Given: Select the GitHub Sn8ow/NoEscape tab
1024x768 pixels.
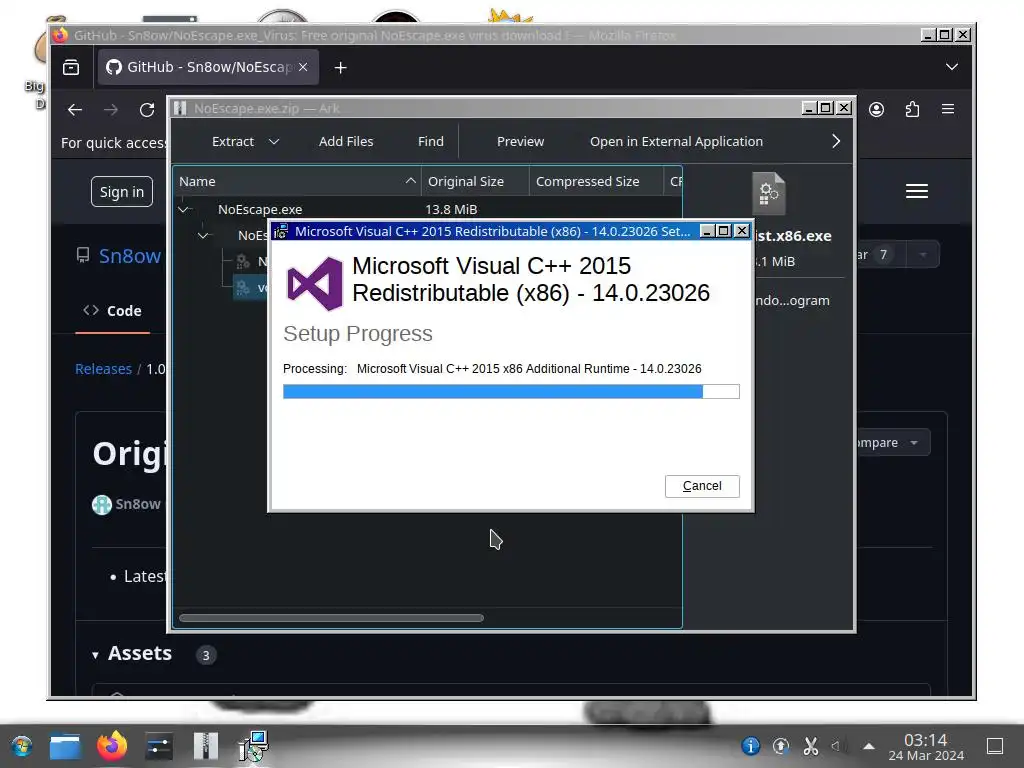Looking at the screenshot, I should click(x=208, y=67).
